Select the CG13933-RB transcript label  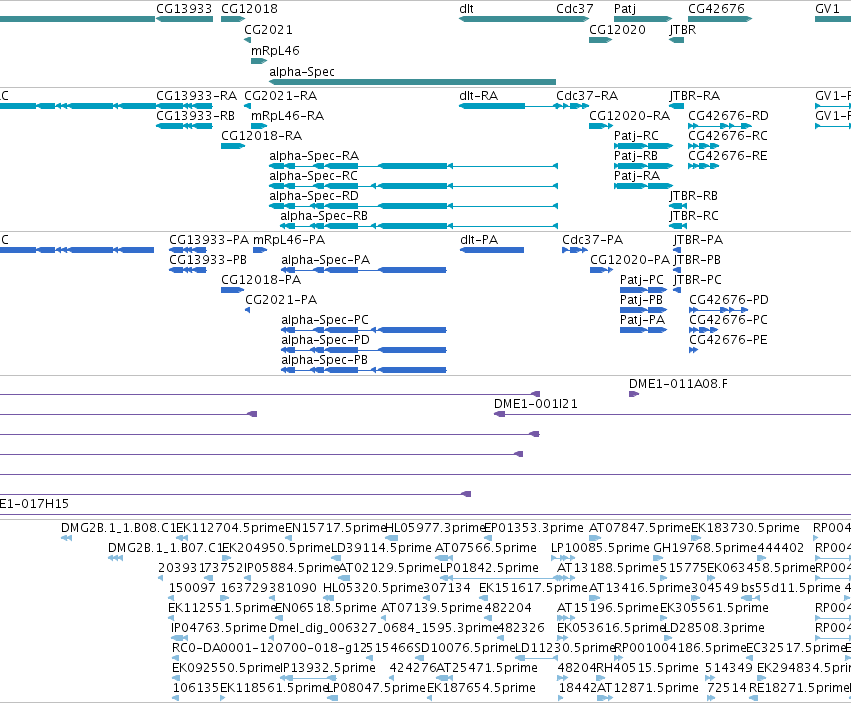coord(195,116)
